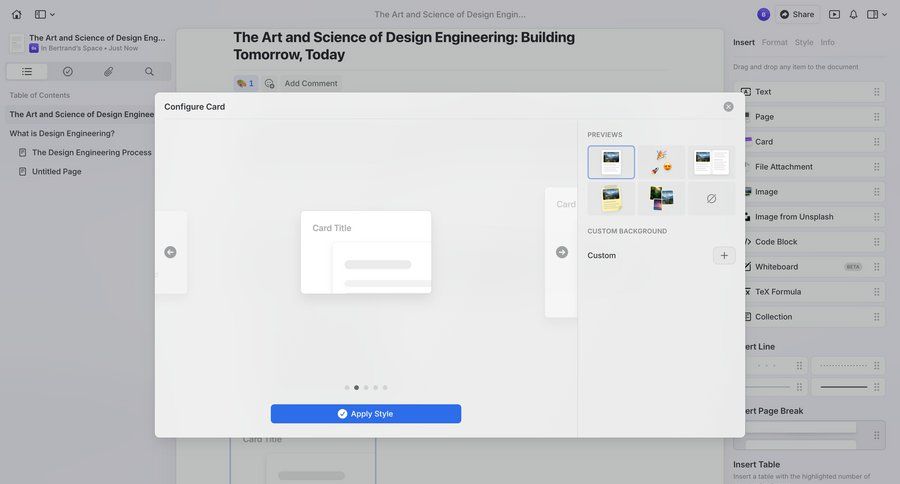Open 'The Design Engineering Process' page
900x484 pixels.
92,152
